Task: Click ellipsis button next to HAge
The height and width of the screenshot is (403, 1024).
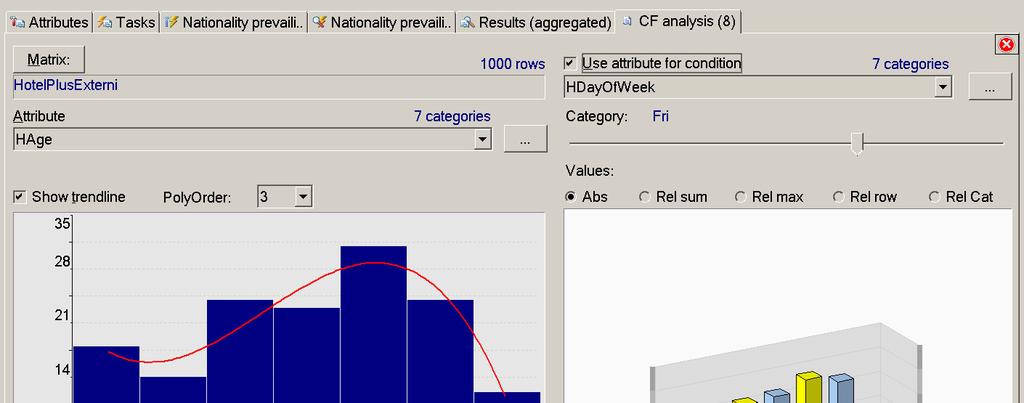Action: coord(526,139)
